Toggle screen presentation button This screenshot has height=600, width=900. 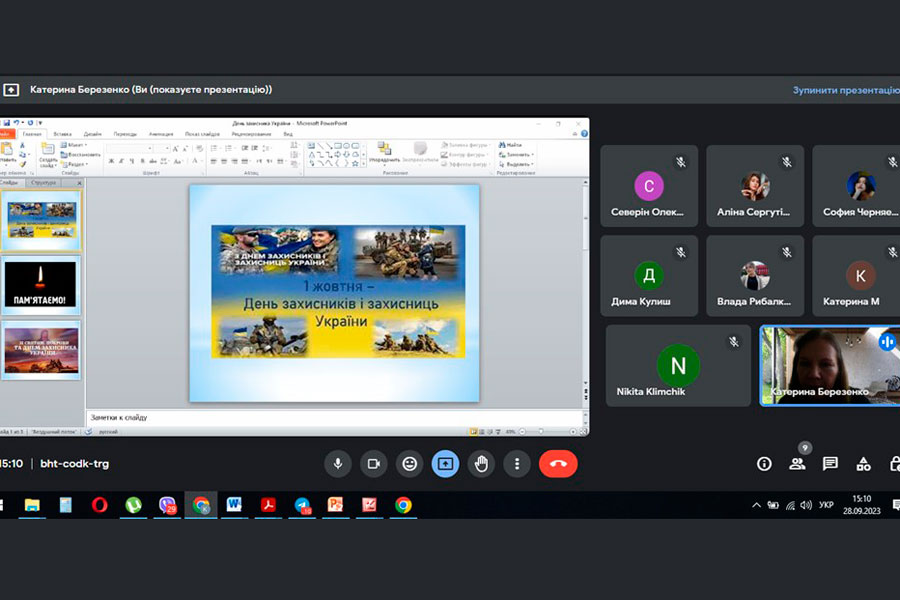tap(445, 464)
